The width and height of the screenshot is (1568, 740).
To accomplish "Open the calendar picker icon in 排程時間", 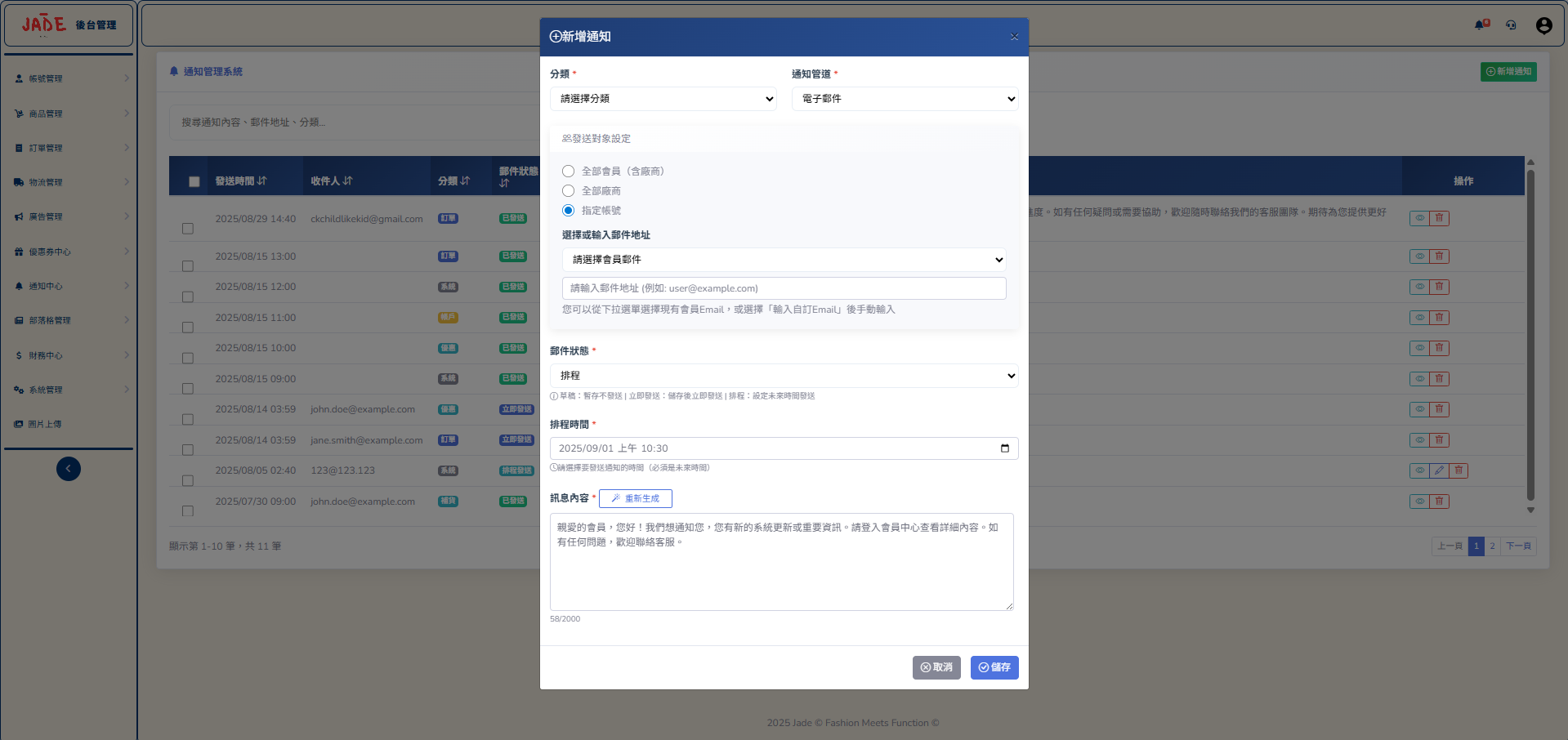I will click(x=1004, y=448).
